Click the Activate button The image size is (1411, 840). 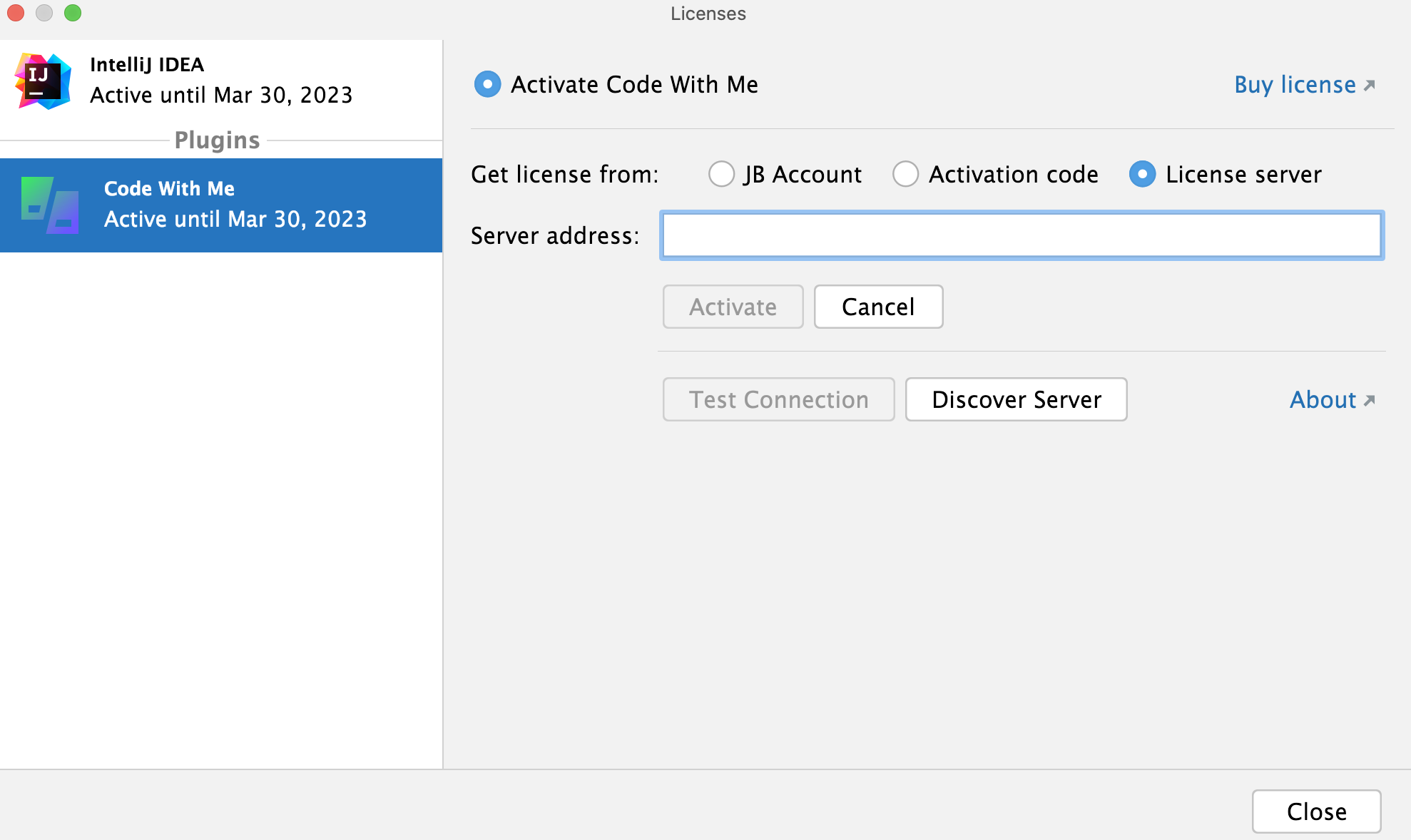click(x=733, y=307)
